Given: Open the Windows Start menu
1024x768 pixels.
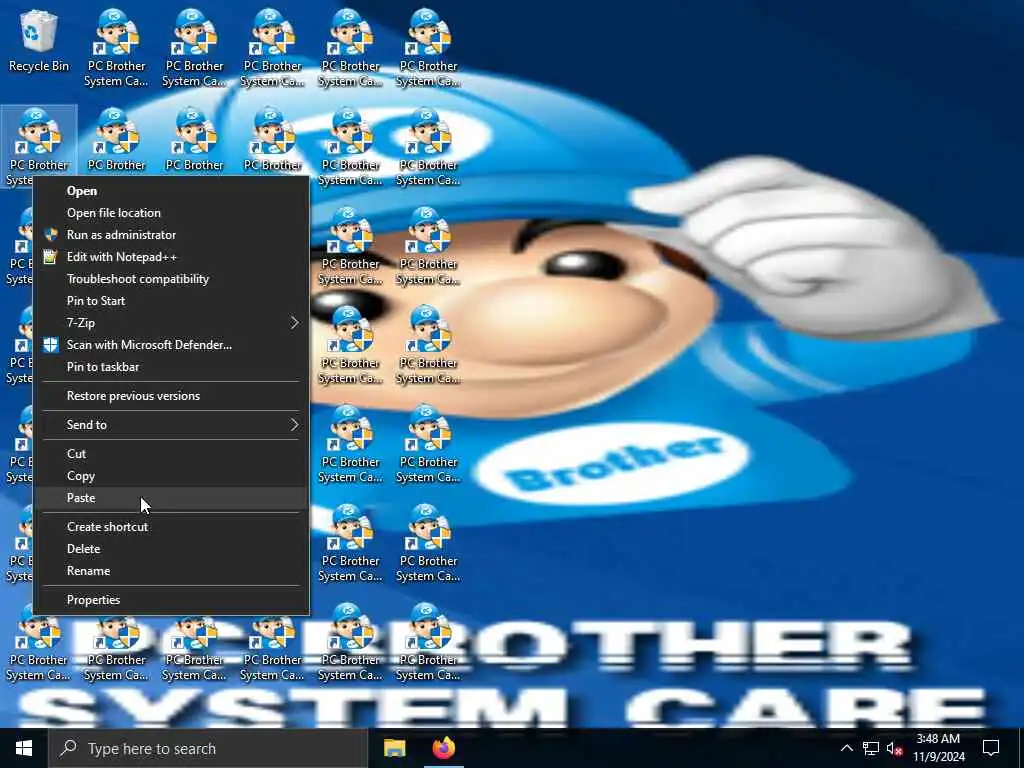Looking at the screenshot, I should pos(24,748).
